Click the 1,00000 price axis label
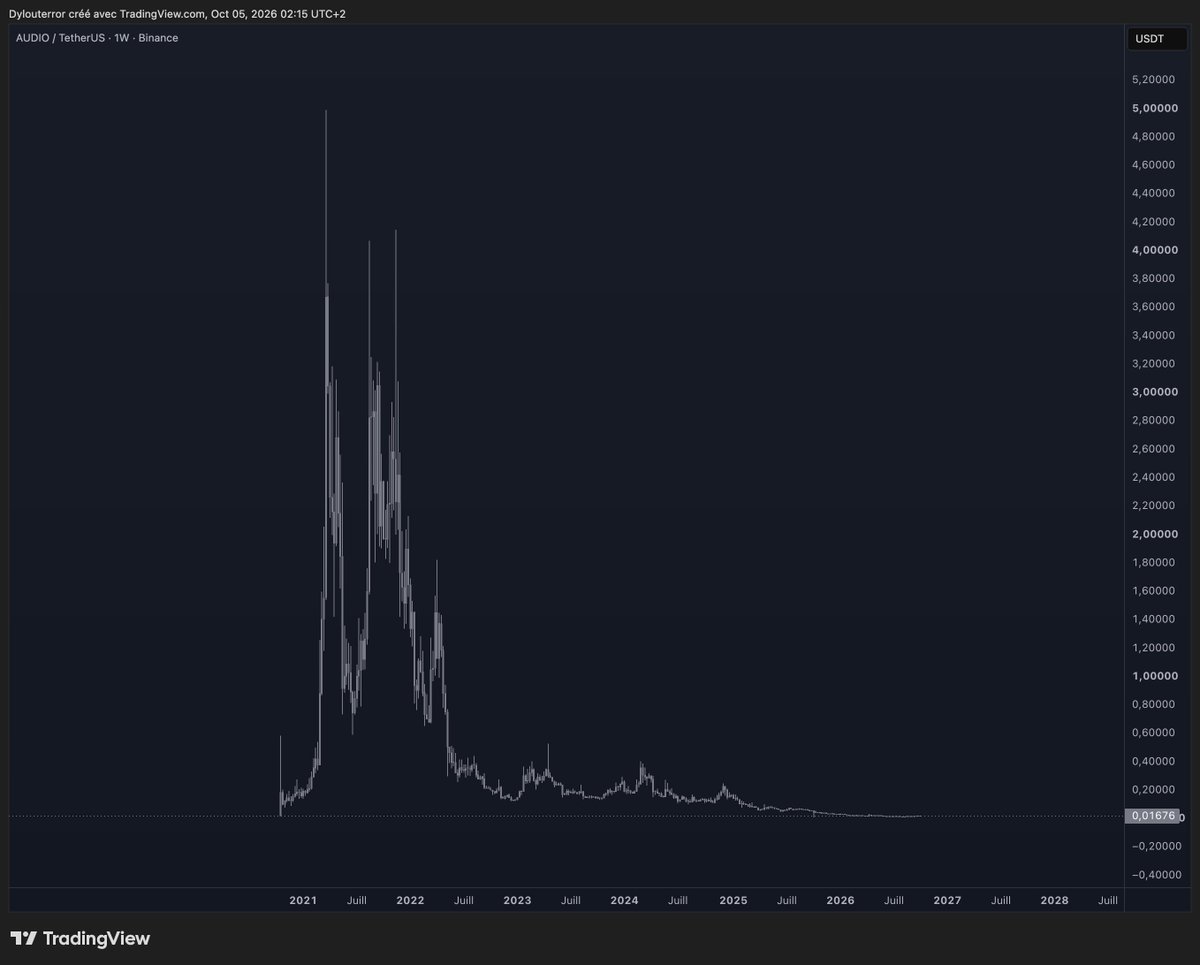The width and height of the screenshot is (1200, 965). (x=1155, y=676)
